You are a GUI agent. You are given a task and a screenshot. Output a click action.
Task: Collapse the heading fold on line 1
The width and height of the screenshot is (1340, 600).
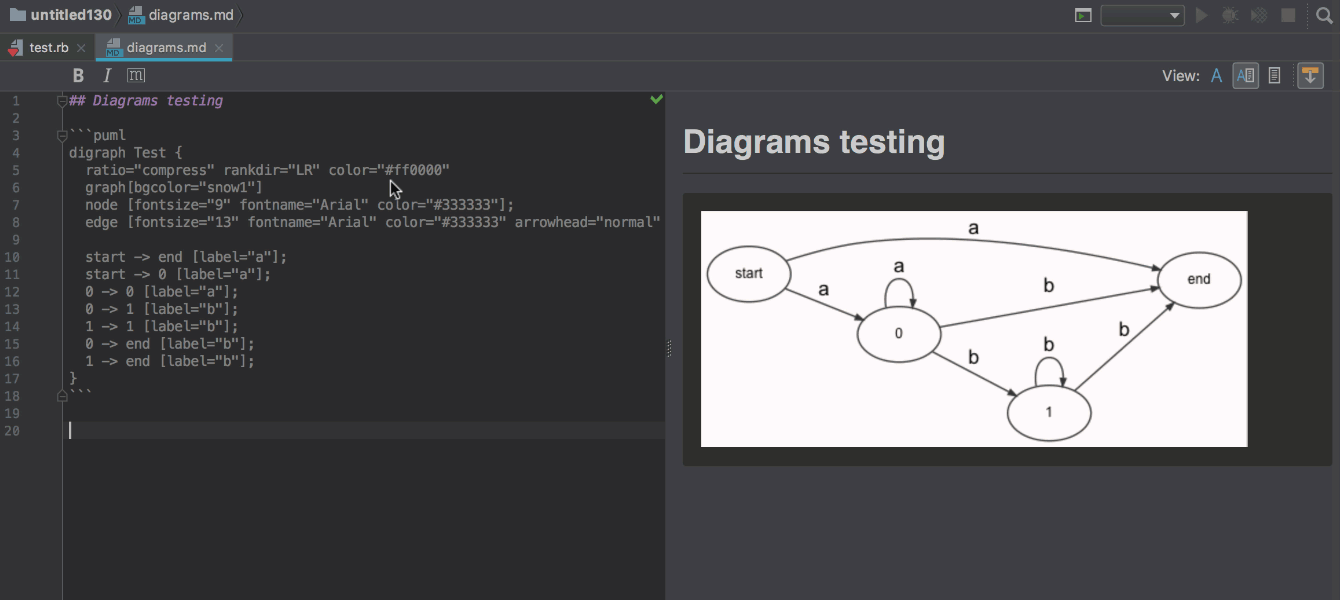click(62, 100)
